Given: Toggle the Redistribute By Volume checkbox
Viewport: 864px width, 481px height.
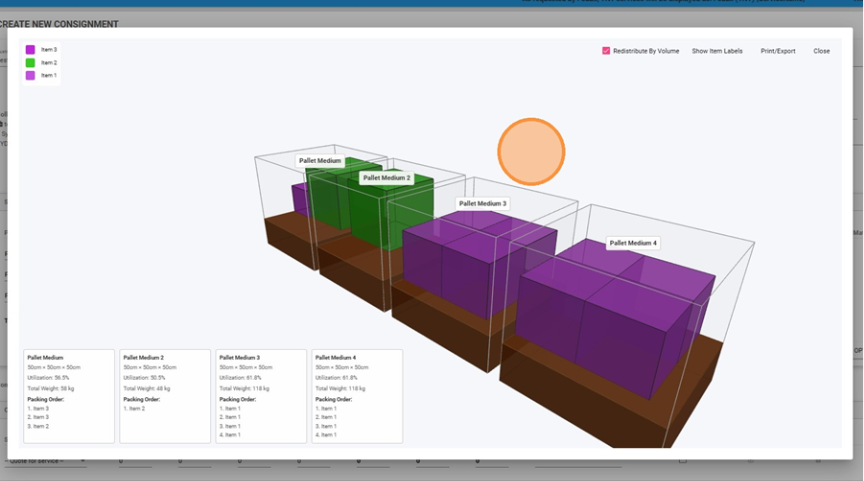Looking at the screenshot, I should click(x=606, y=51).
